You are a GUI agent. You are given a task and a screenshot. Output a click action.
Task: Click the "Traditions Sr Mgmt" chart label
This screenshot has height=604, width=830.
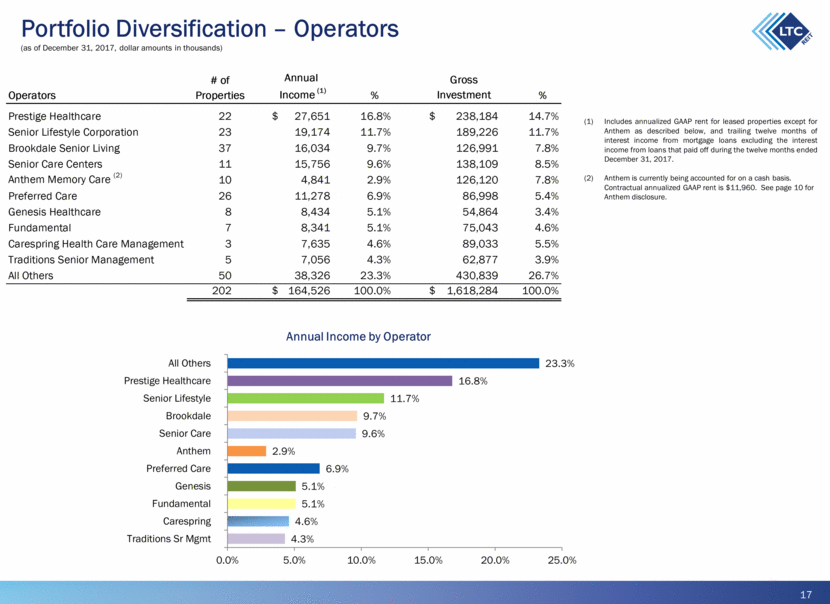(x=168, y=539)
